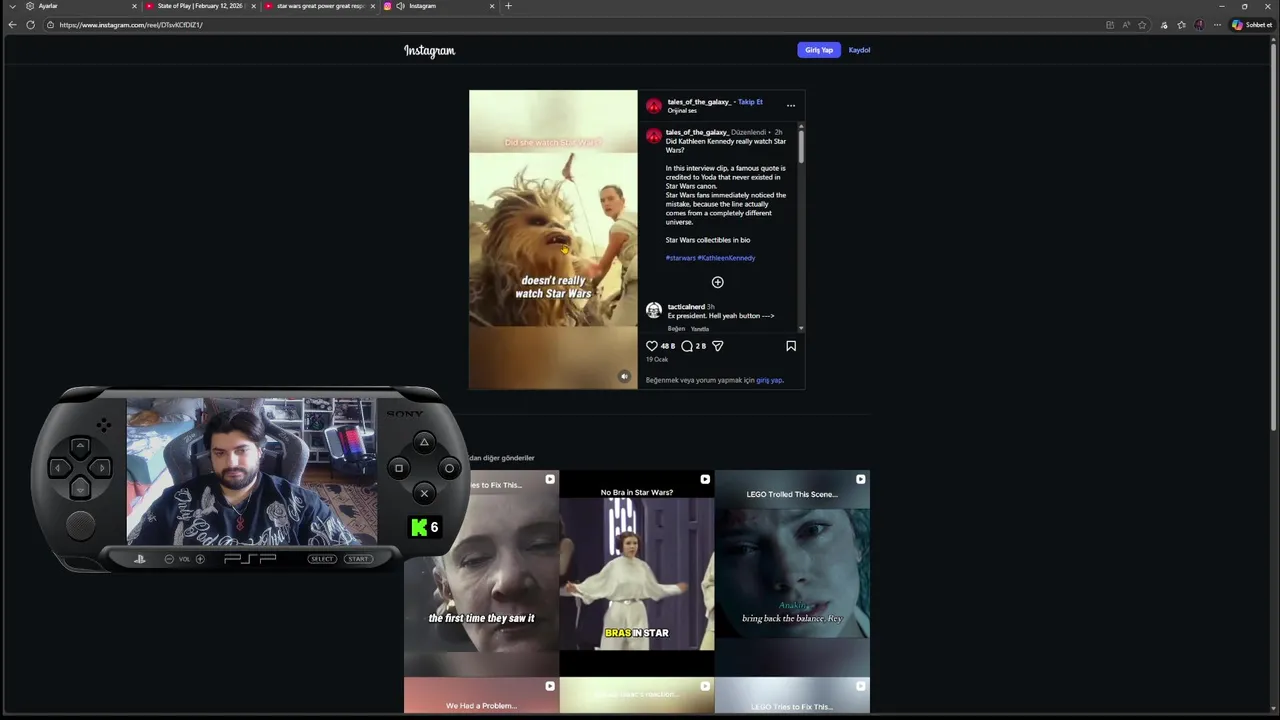The height and width of the screenshot is (720, 1280).
Task: Click the 19 Ocak post date
Action: [x=657, y=359]
